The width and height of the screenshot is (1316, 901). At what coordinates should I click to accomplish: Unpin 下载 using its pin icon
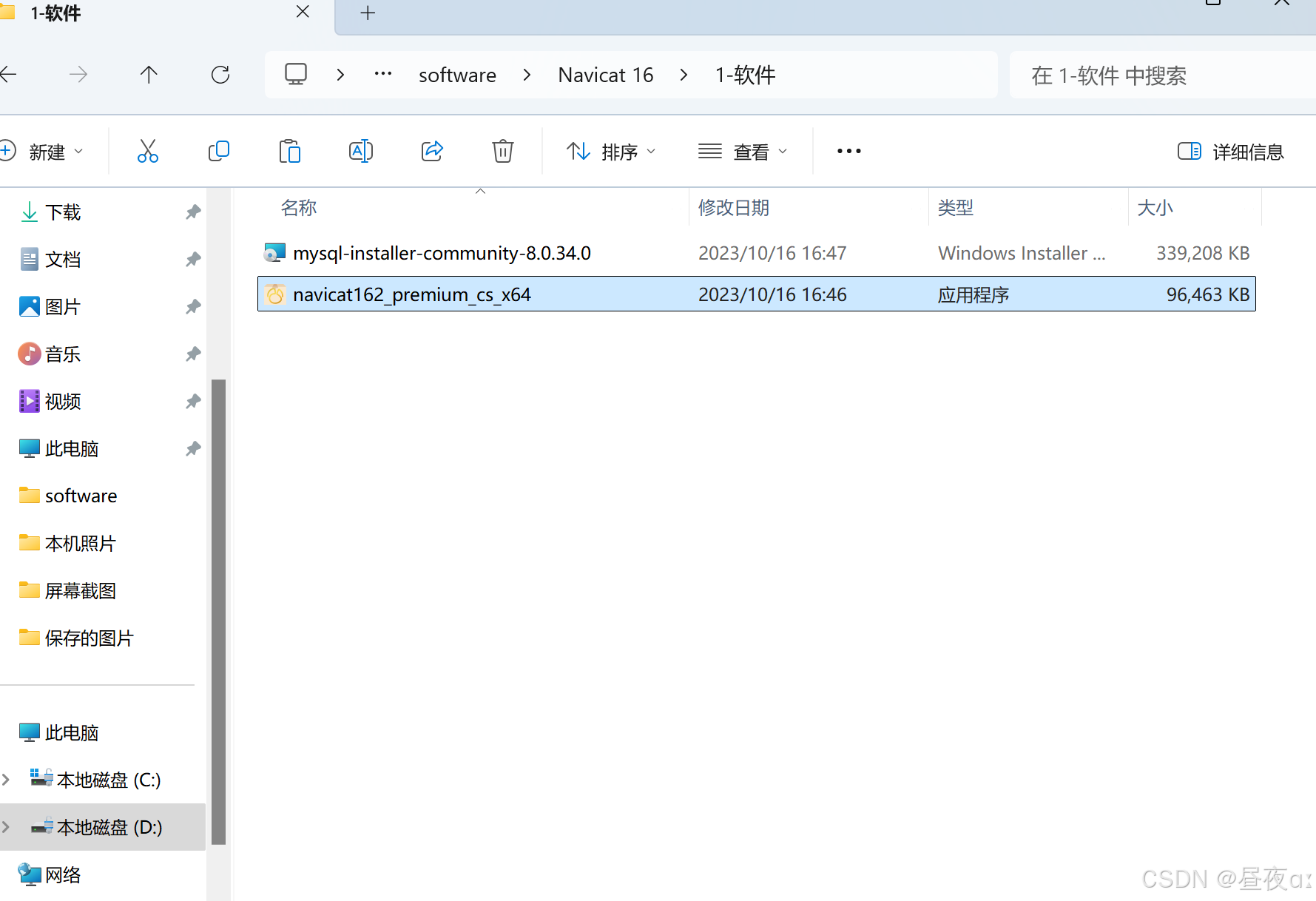point(193,212)
